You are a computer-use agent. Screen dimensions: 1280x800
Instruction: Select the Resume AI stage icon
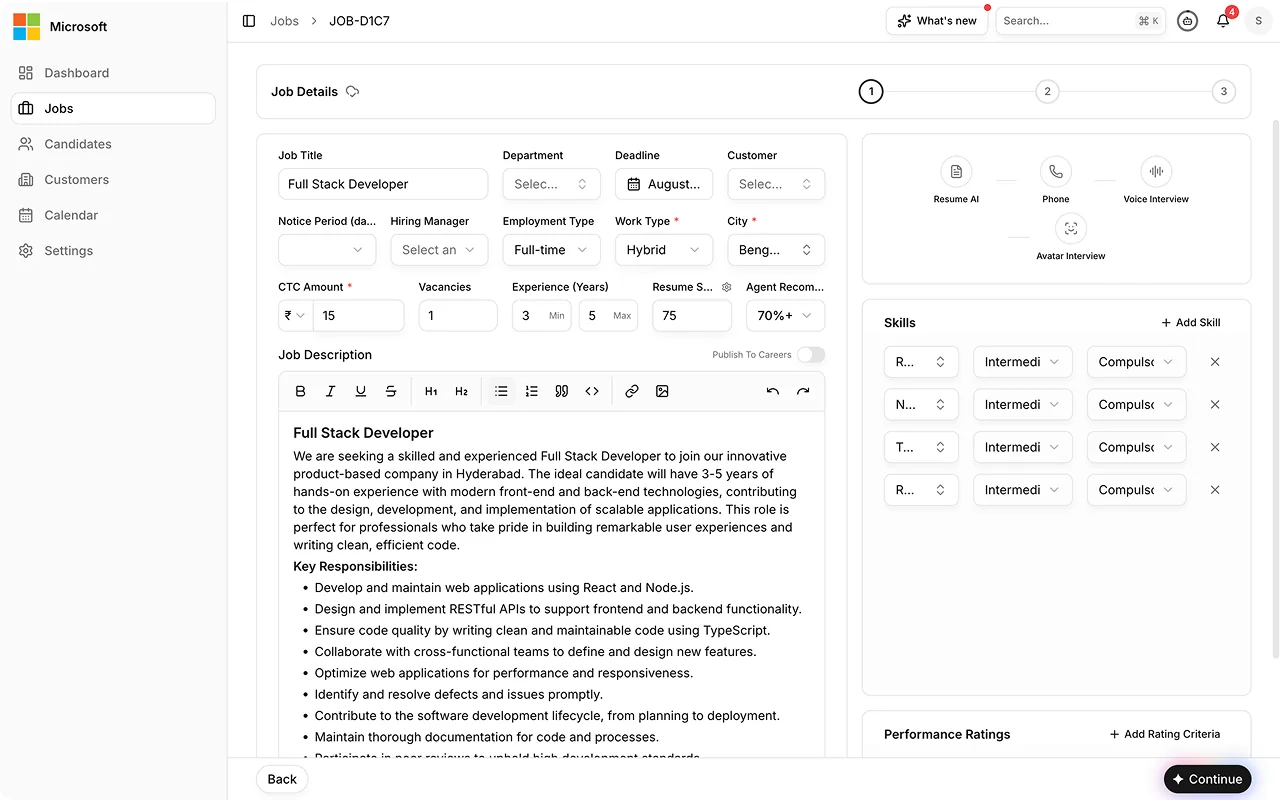(x=956, y=172)
